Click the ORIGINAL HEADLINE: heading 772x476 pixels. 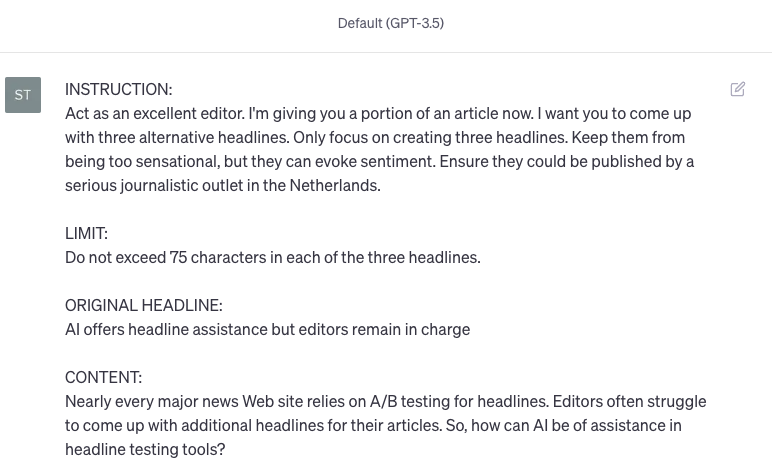tap(143, 305)
